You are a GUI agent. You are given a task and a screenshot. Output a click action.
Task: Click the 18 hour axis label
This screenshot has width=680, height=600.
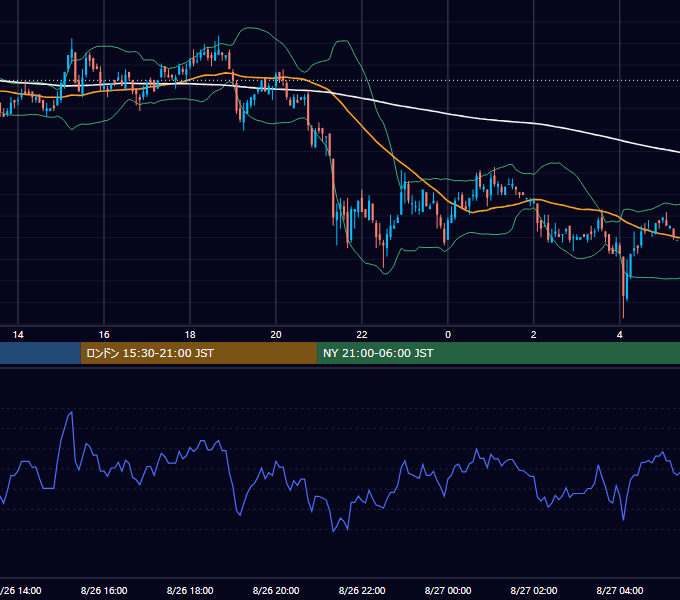point(190,335)
